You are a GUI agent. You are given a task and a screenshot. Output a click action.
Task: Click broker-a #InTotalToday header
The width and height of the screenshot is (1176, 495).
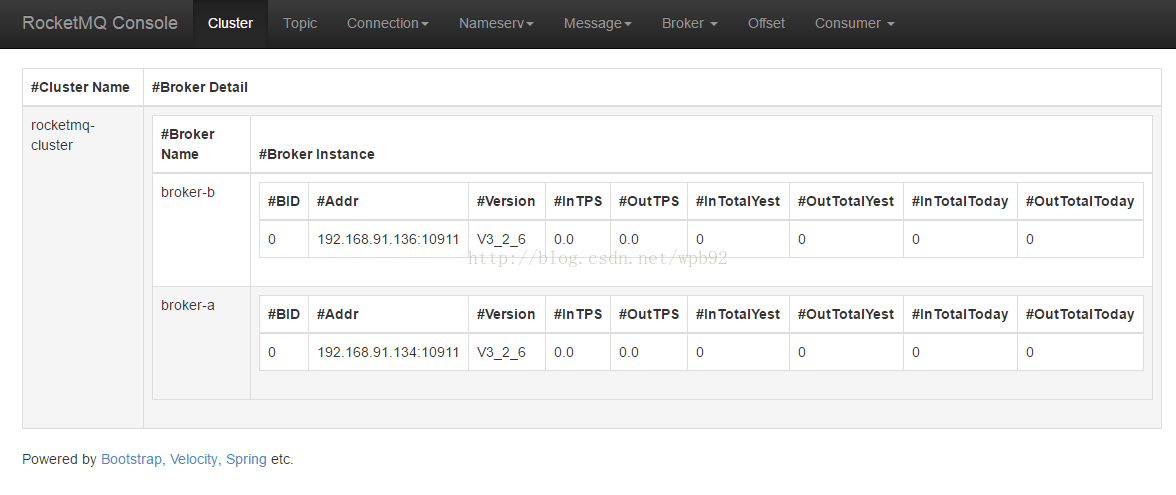pos(960,314)
